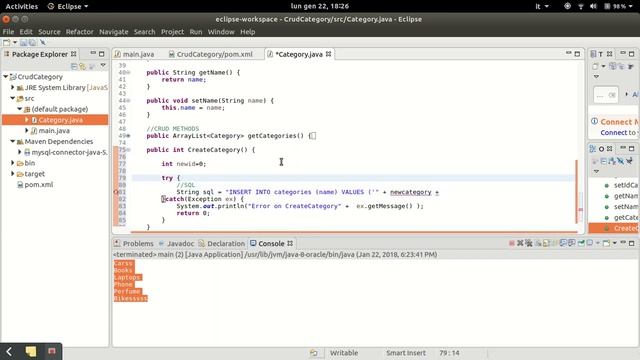Collapse the src folder node
The height and width of the screenshot is (360, 640).
tap(13, 98)
